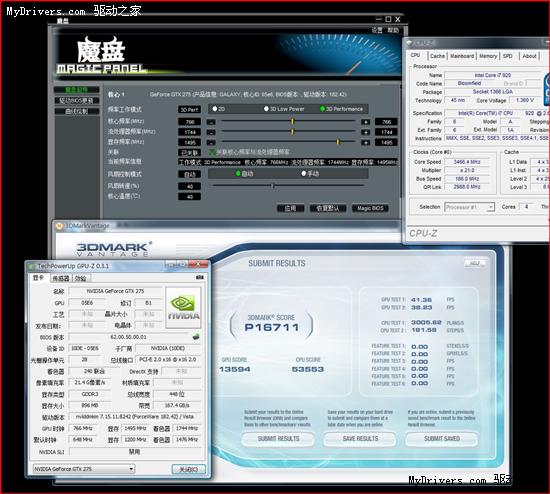Viewport: 550px width, 494px height.
Task: Select manual fan control (手动) radio
Action: click(x=304, y=173)
